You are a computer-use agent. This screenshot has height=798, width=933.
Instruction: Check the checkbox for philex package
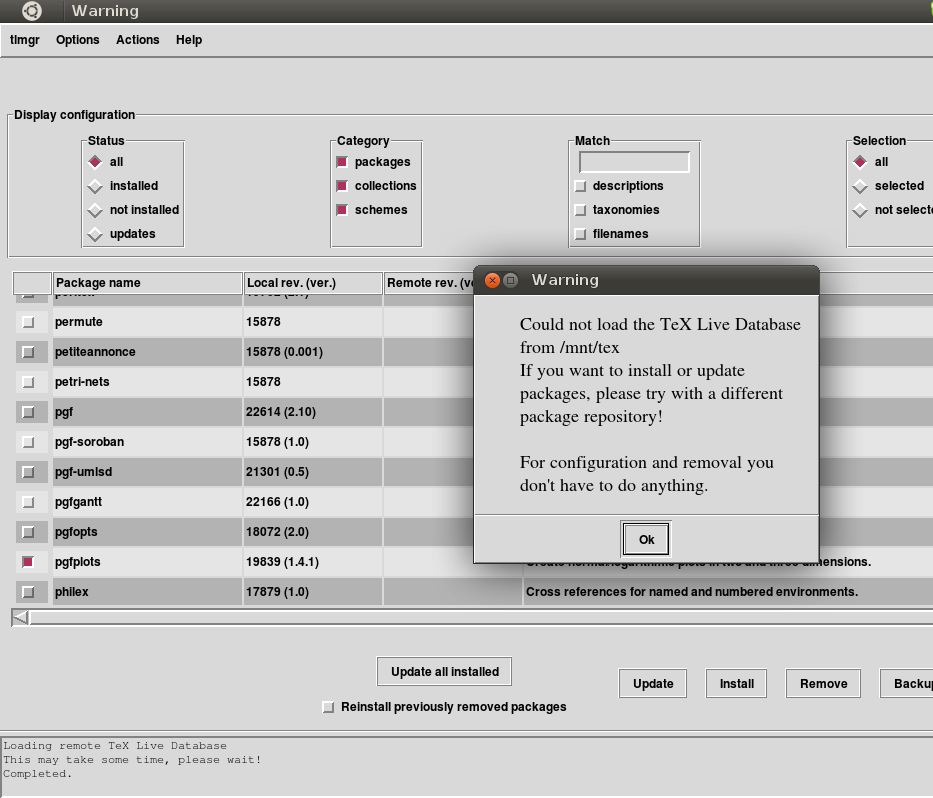pyautogui.click(x=28, y=592)
